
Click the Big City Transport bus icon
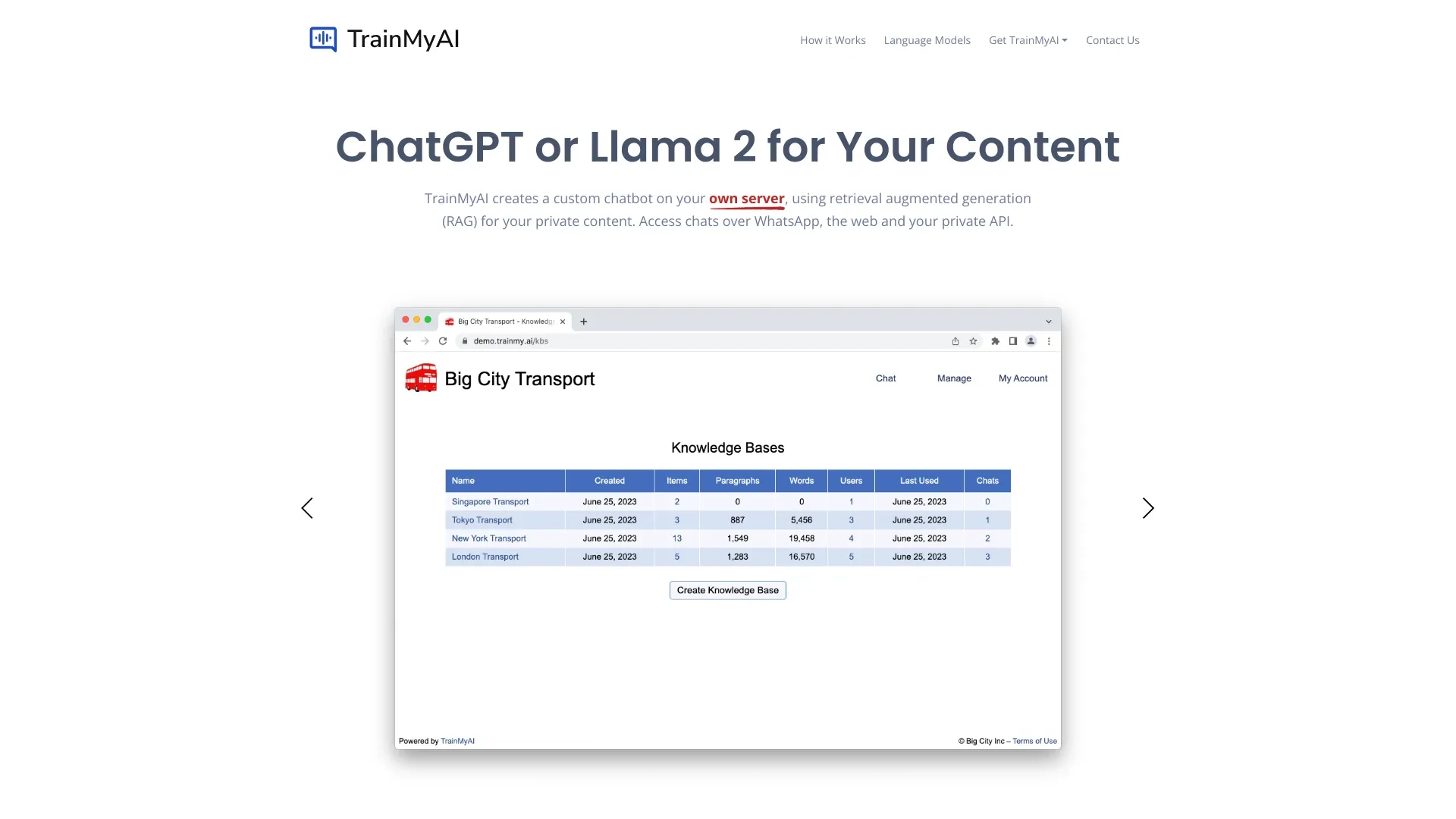[x=420, y=378]
